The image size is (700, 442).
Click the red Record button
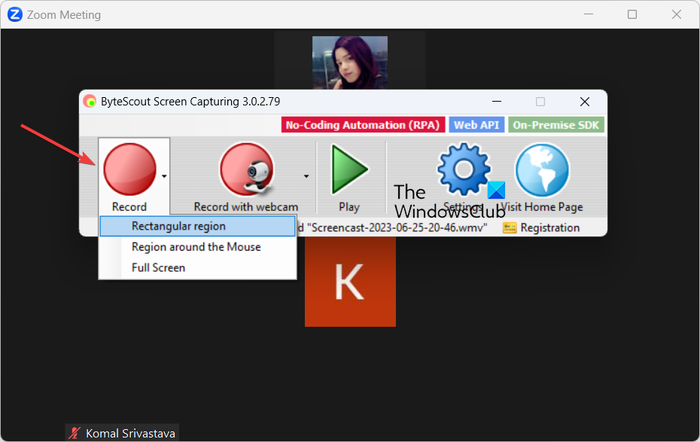click(129, 169)
